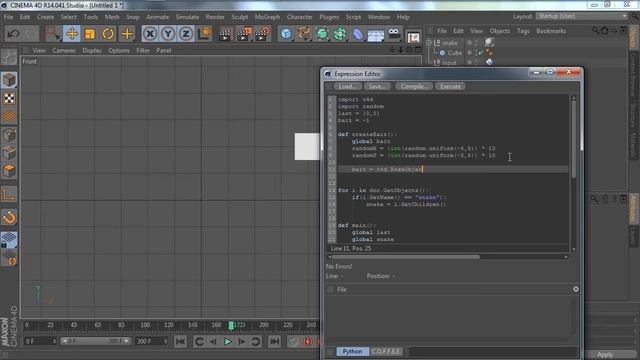Screen dimensions: 640x360
Task: Open the deformer objects icon
Action: tap(358, 34)
